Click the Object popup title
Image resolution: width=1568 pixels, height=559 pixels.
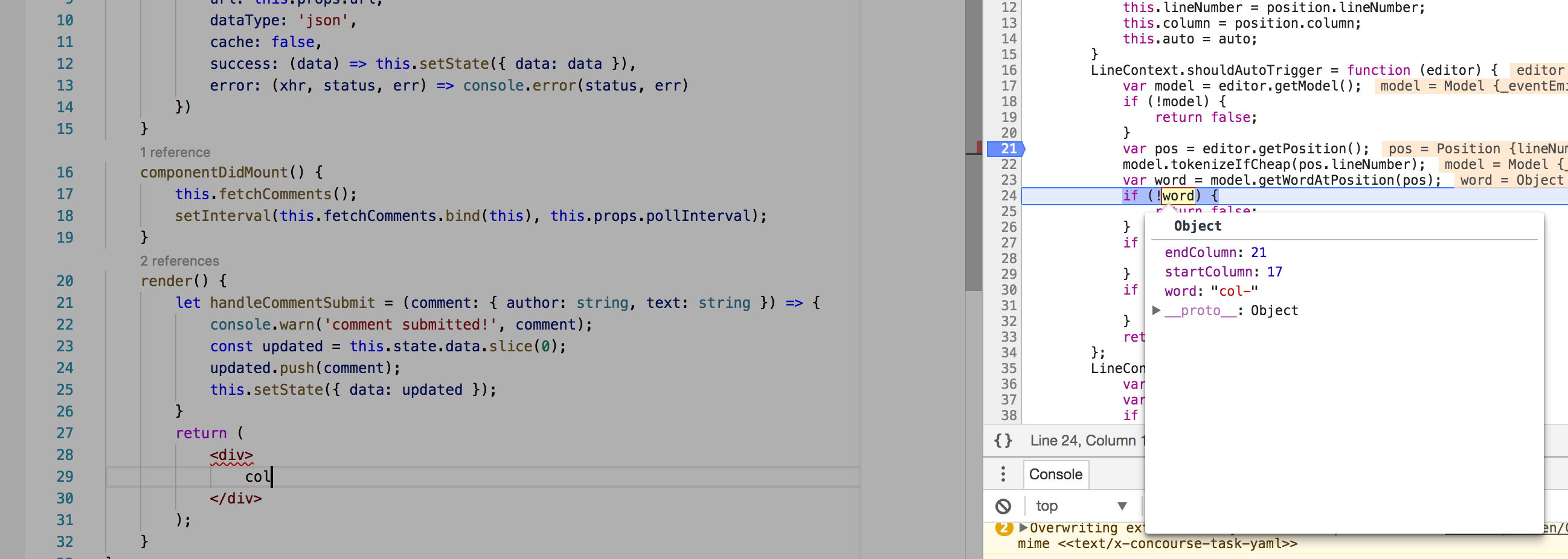(1197, 226)
